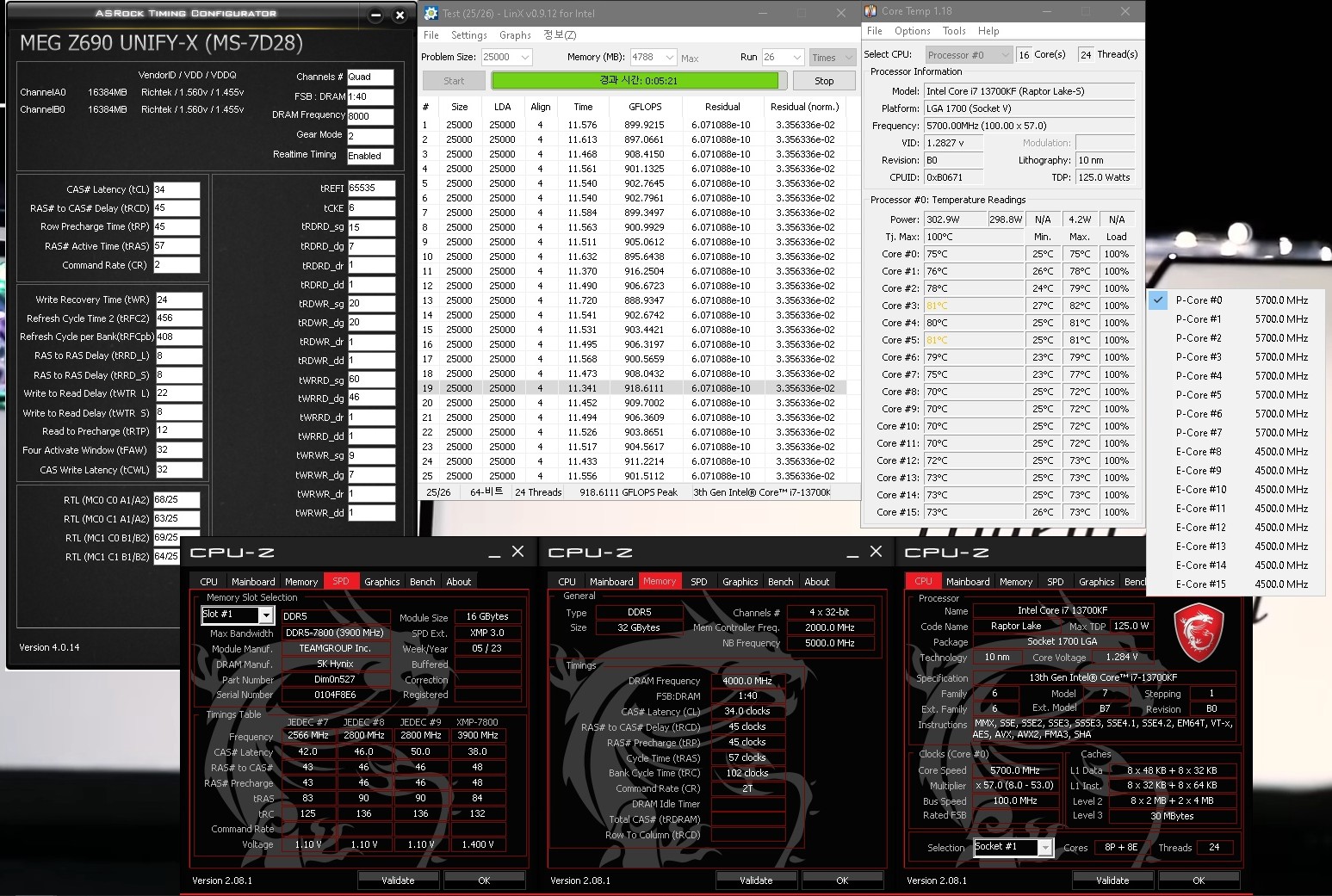This screenshot has width=1332, height=896.
Task: Click the Residual (norm.) column header in LinX
Action: 804,107
